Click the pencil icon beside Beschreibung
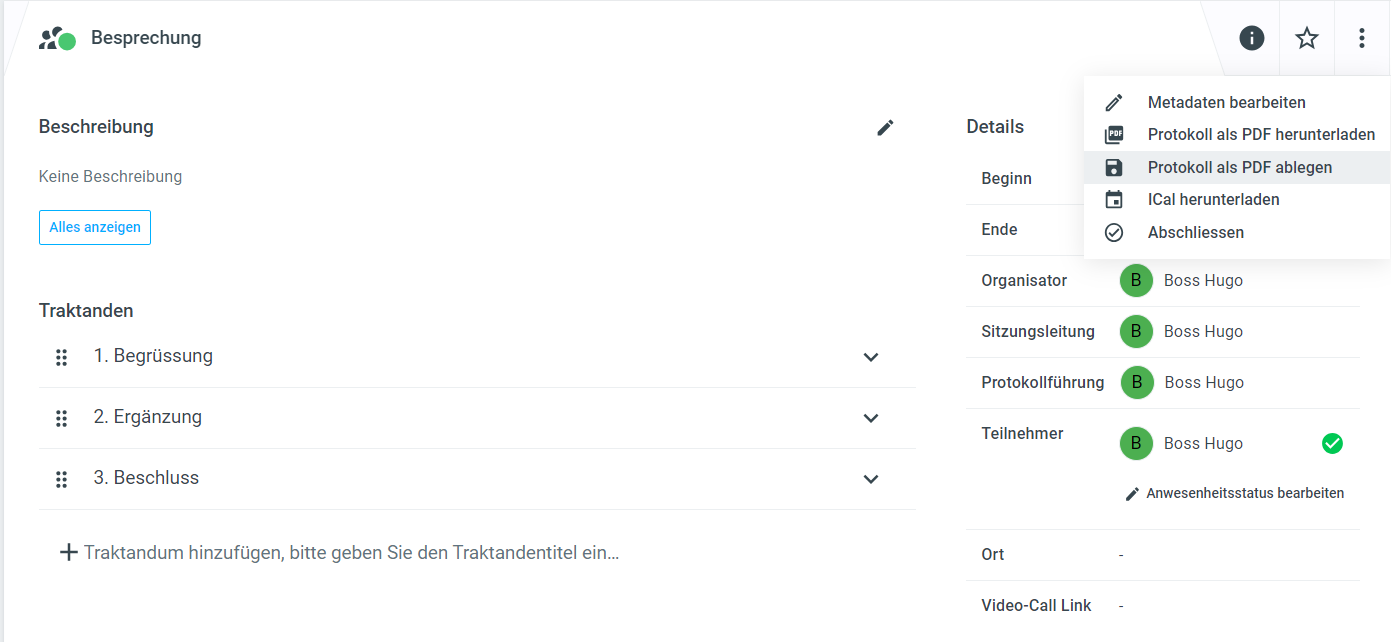This screenshot has width=1391, height=642. coord(885,127)
